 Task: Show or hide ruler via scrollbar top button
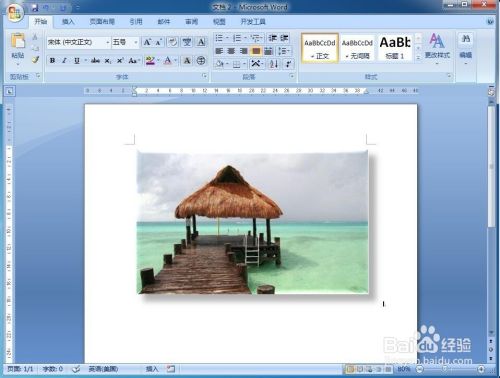(x=491, y=91)
